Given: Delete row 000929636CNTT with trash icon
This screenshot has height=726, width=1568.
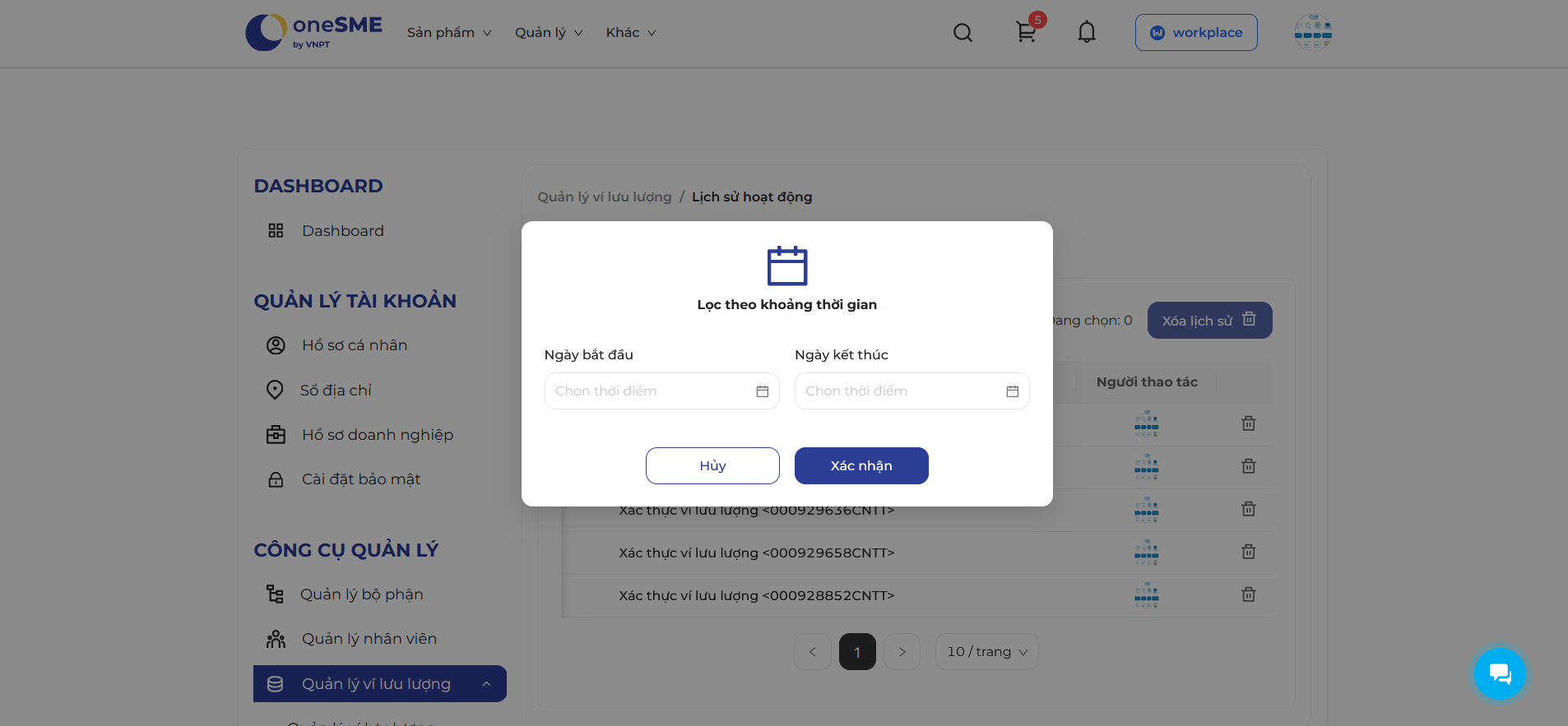Looking at the screenshot, I should click(x=1249, y=509).
